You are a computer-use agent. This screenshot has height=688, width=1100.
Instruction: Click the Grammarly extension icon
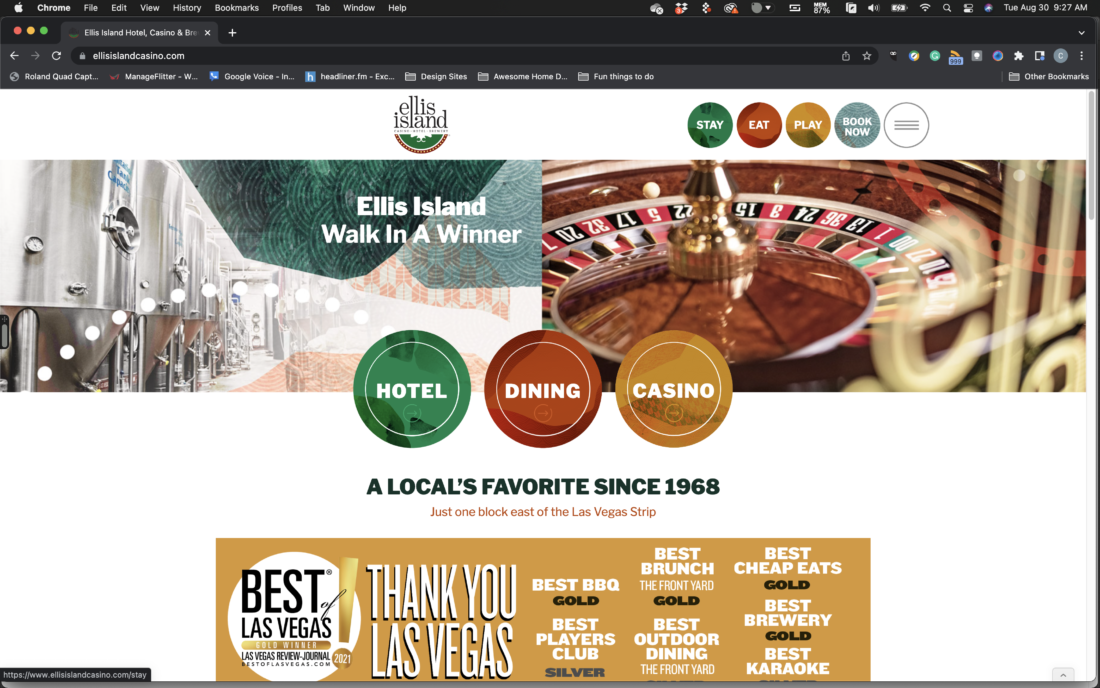pos(934,56)
